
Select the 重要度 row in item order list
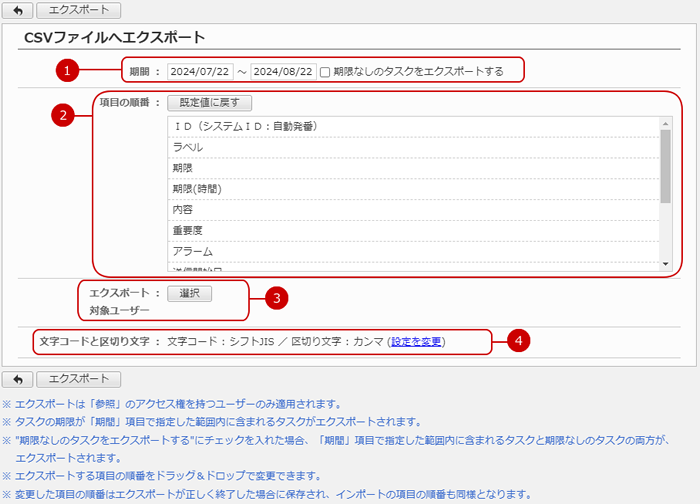pyautogui.click(x=413, y=231)
